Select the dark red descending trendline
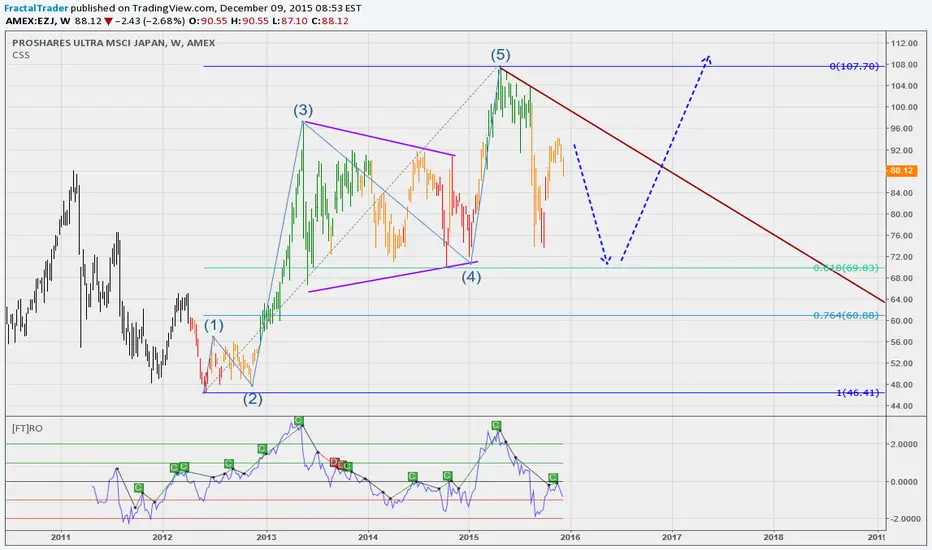 [x=693, y=185]
